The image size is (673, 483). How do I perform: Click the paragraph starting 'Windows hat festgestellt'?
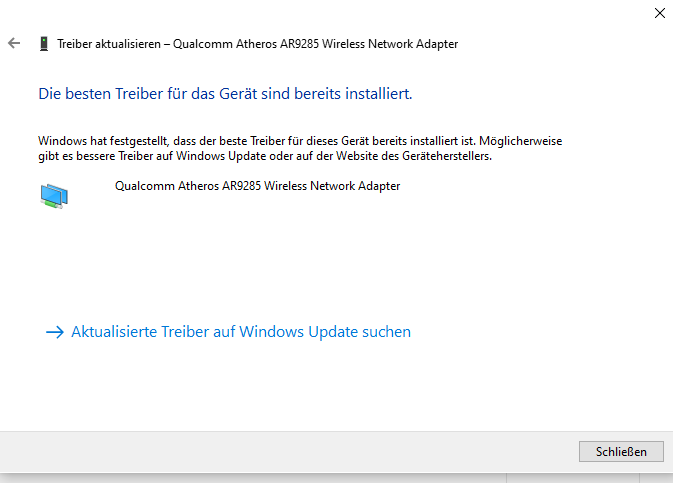click(300, 148)
